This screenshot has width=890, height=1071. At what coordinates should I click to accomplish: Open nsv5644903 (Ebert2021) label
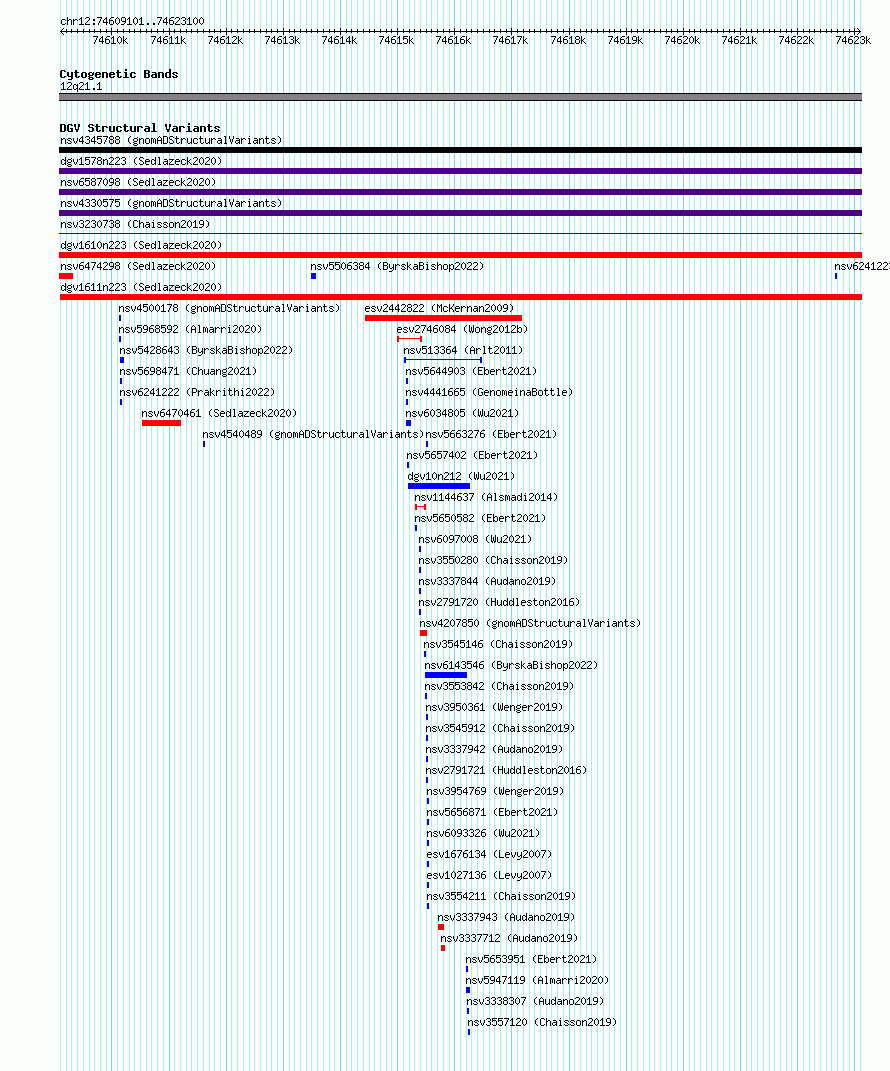(471, 372)
